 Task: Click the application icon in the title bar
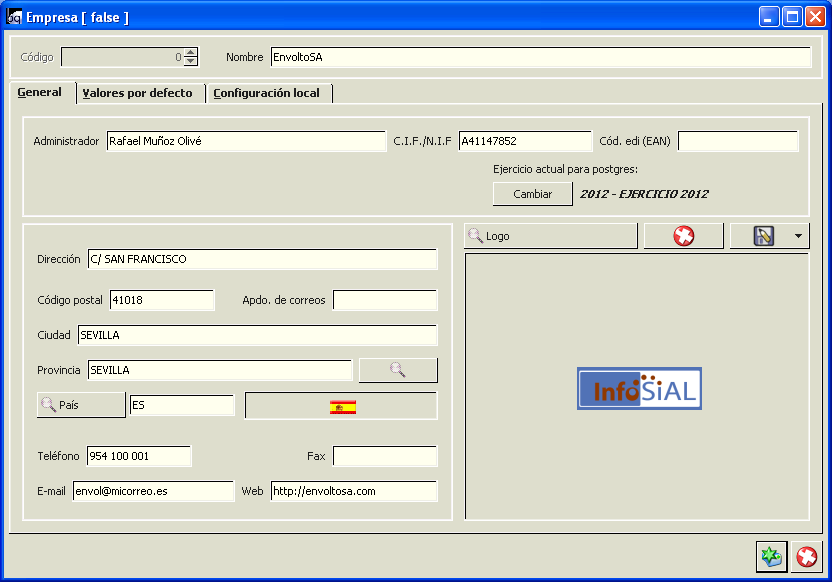coord(14,18)
